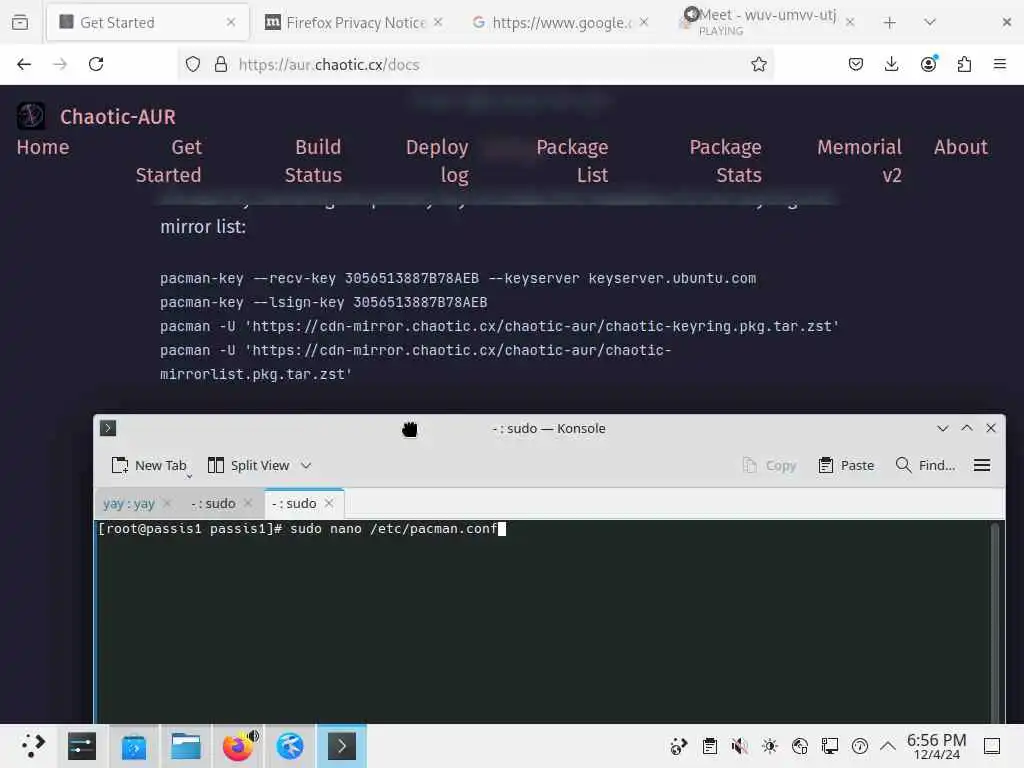1024x768 pixels.
Task: Click Konsole vertical scrollbar
Action: click(995, 620)
